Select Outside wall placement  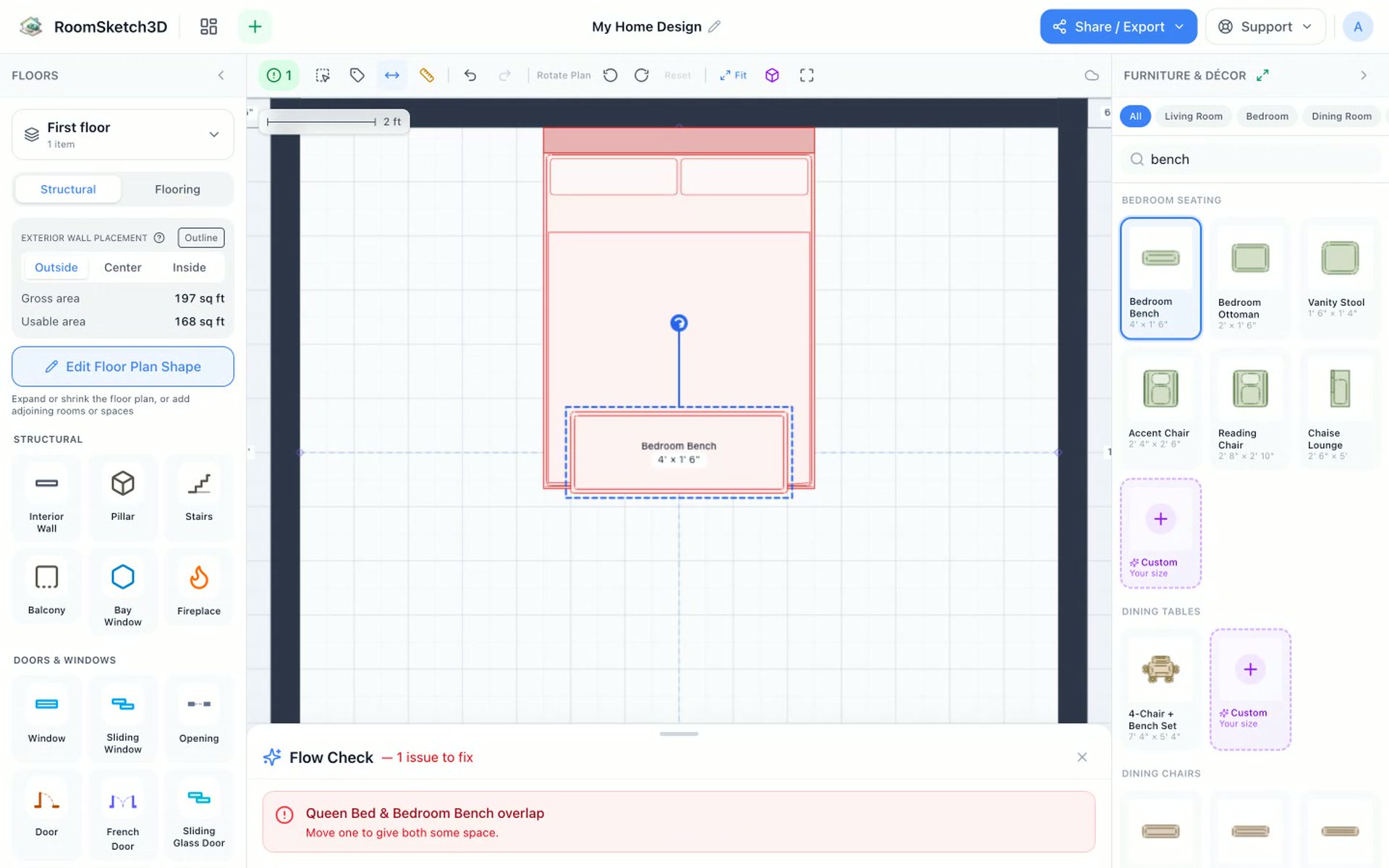(56, 268)
